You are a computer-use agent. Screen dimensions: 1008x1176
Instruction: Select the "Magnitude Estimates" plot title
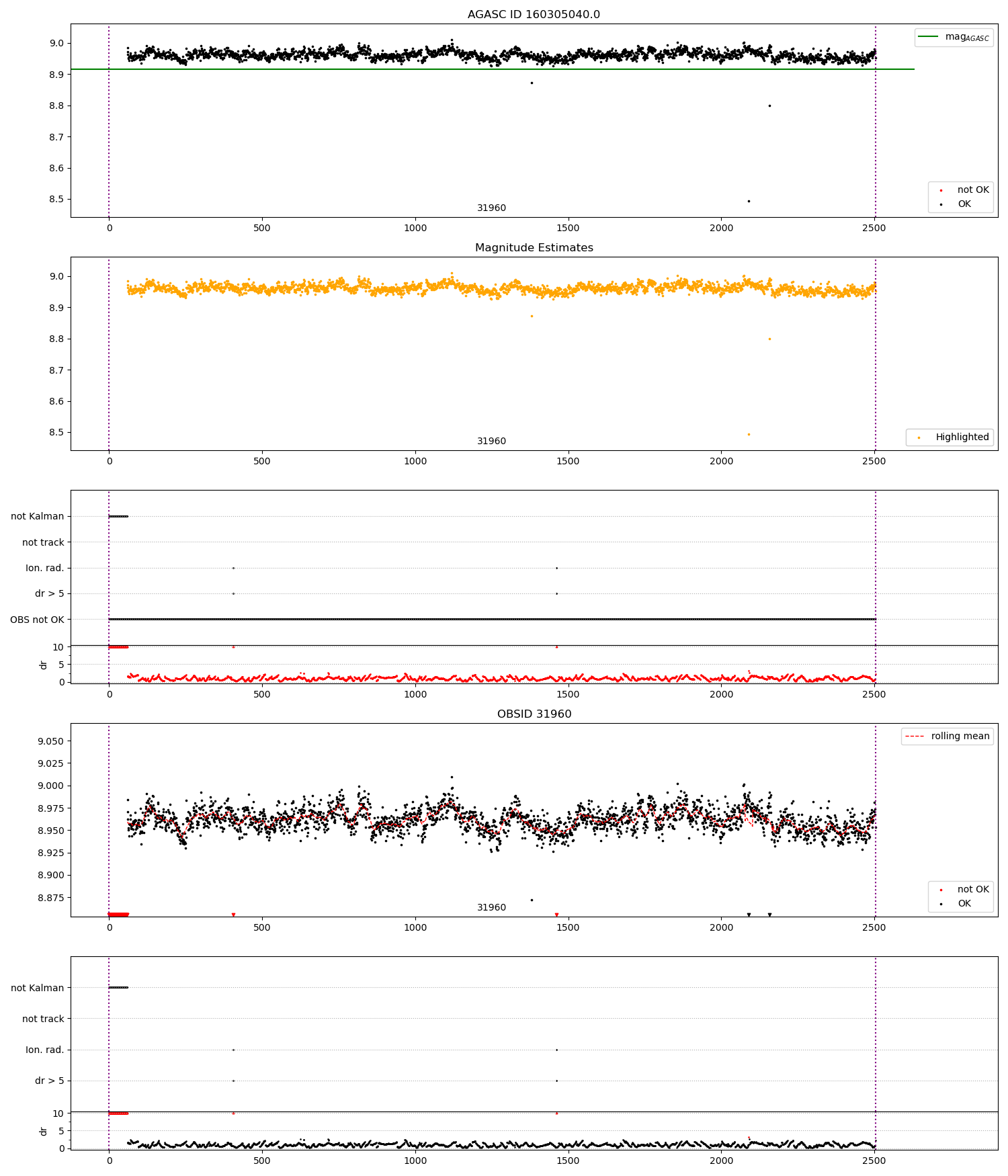(x=534, y=248)
